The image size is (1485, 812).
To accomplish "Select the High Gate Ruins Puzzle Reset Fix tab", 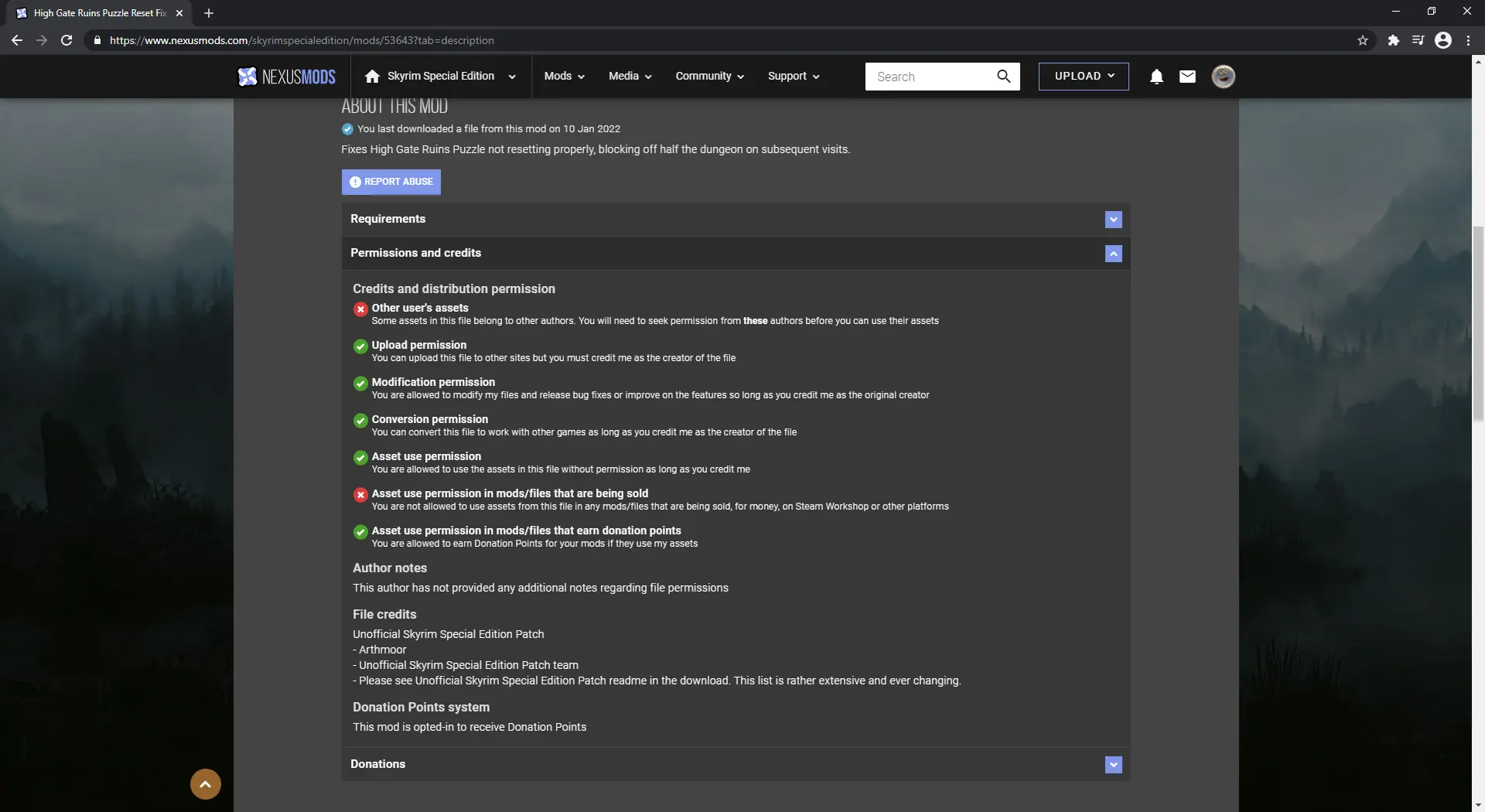I will pyautogui.click(x=99, y=13).
